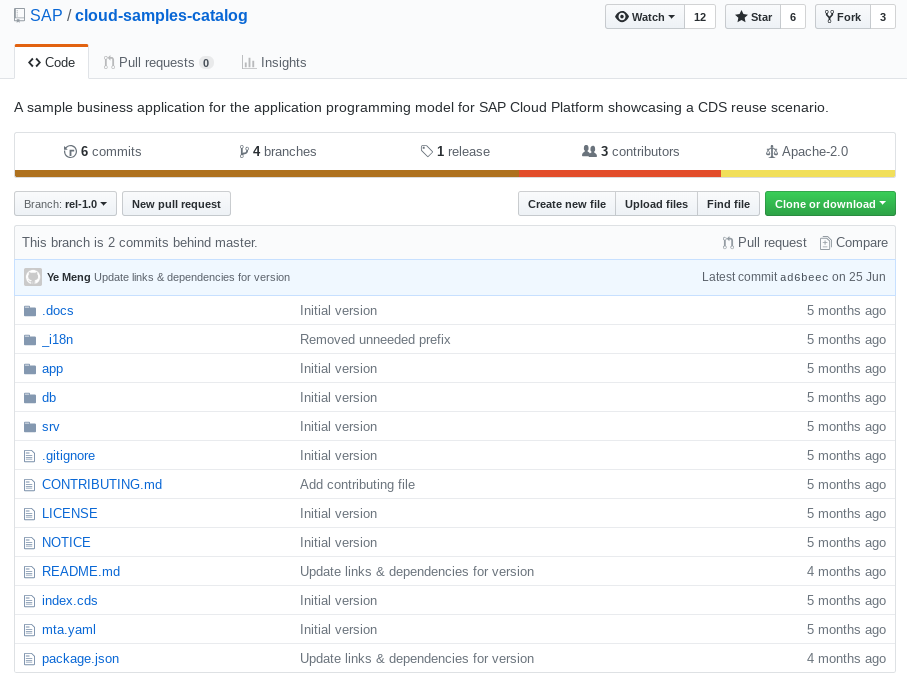
Task: Open latest commit ad6beec
Action: [x=804, y=278]
